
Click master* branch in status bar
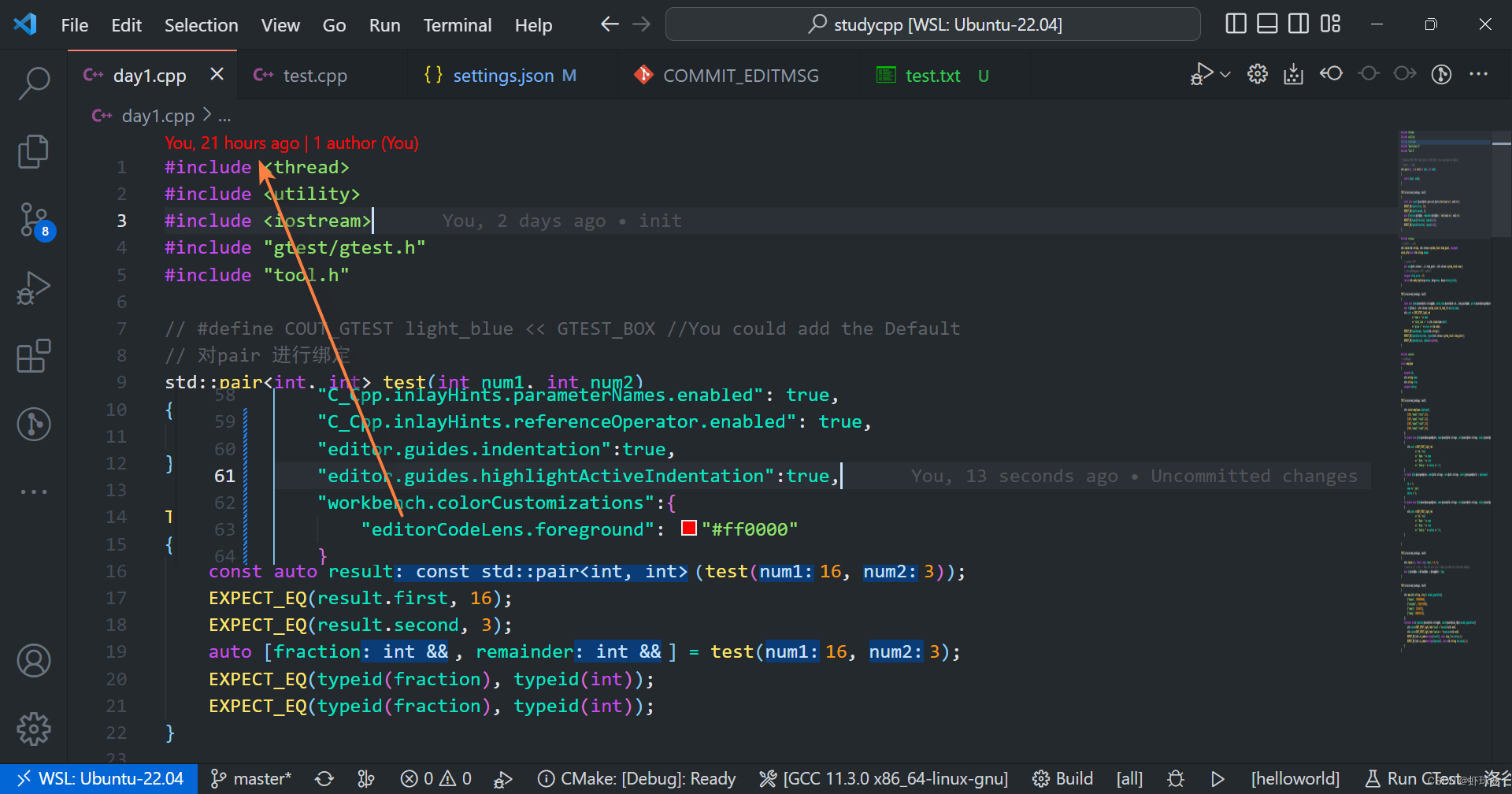(251, 778)
